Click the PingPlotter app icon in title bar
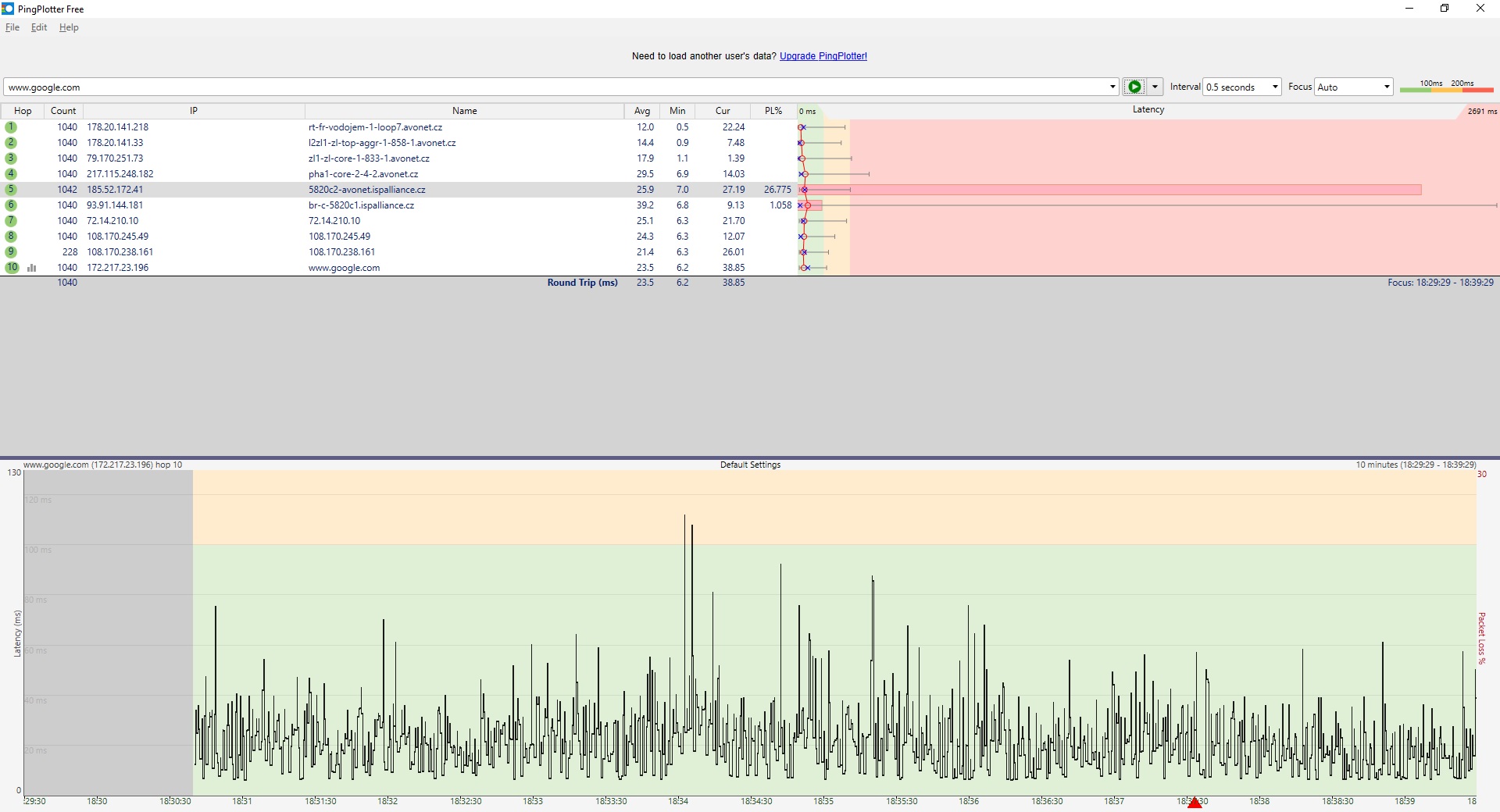The width and height of the screenshot is (1500, 812). (8, 9)
